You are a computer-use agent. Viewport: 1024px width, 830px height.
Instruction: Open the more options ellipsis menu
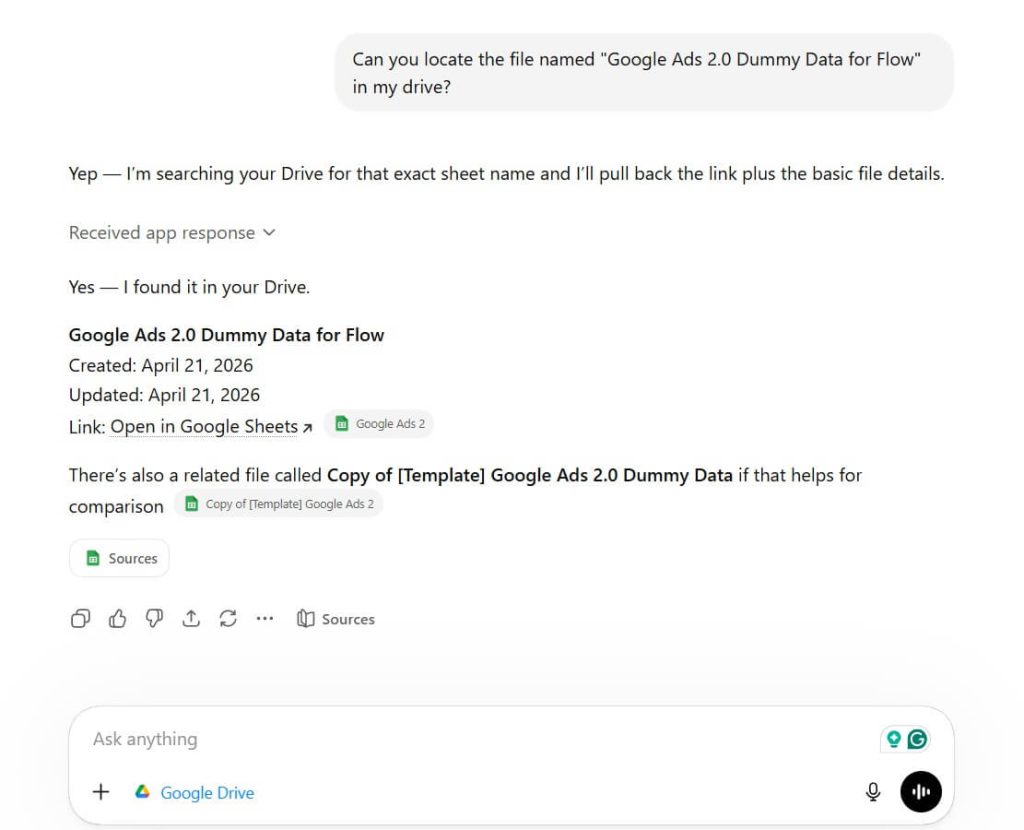(264, 619)
